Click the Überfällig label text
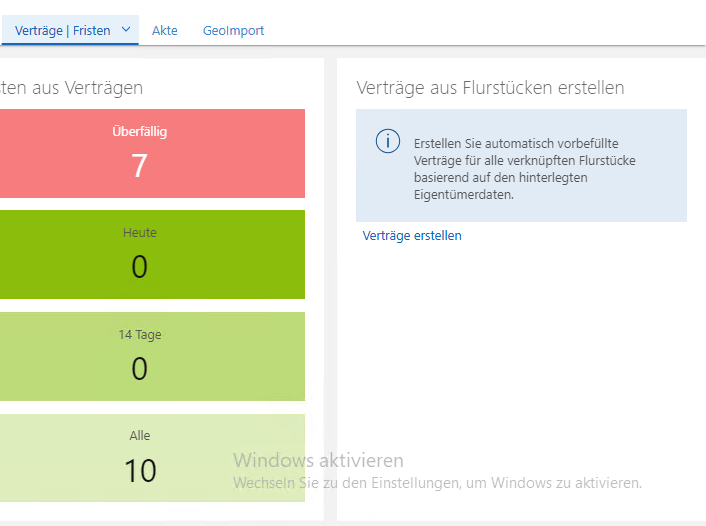 pyautogui.click(x=139, y=130)
